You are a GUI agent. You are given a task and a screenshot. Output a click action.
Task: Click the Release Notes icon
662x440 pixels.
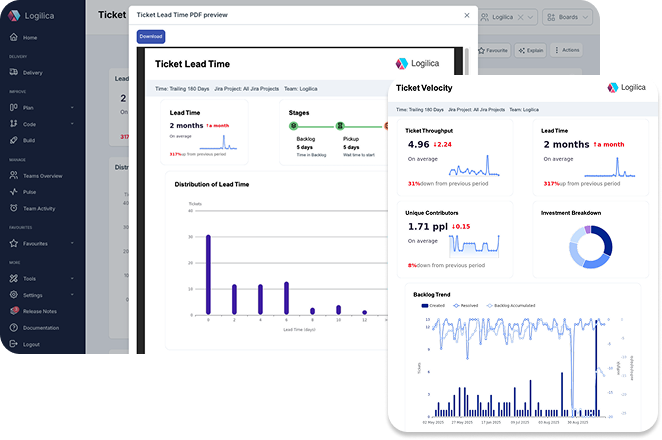pos(14,311)
